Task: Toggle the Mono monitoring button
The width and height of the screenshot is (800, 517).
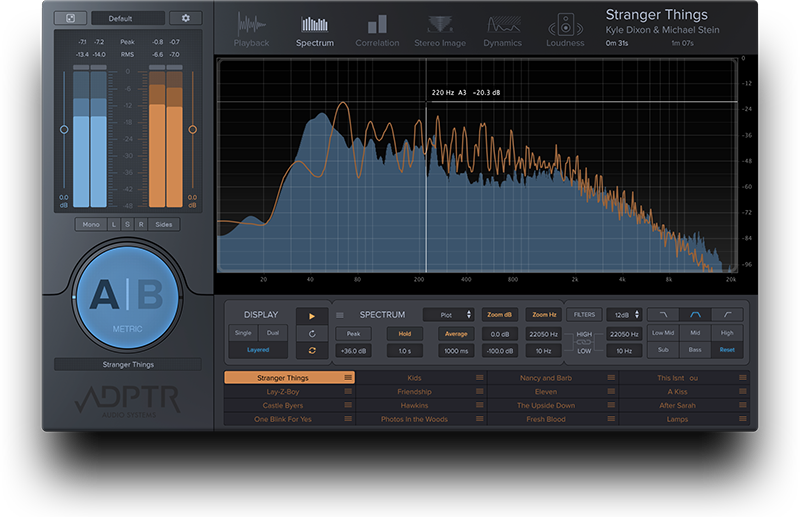Action: (x=91, y=224)
